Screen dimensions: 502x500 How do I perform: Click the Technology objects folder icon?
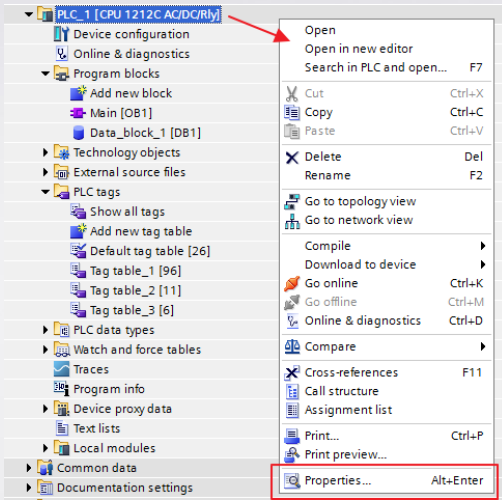tap(62, 152)
